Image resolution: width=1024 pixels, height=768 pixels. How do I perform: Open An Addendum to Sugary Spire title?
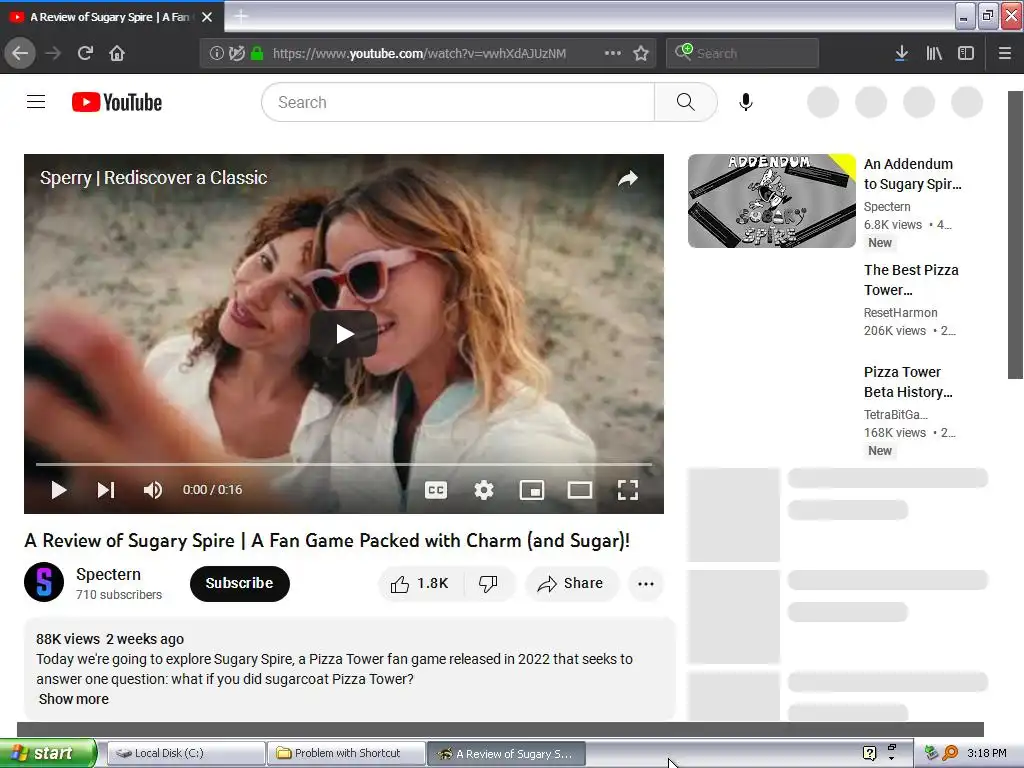click(913, 174)
